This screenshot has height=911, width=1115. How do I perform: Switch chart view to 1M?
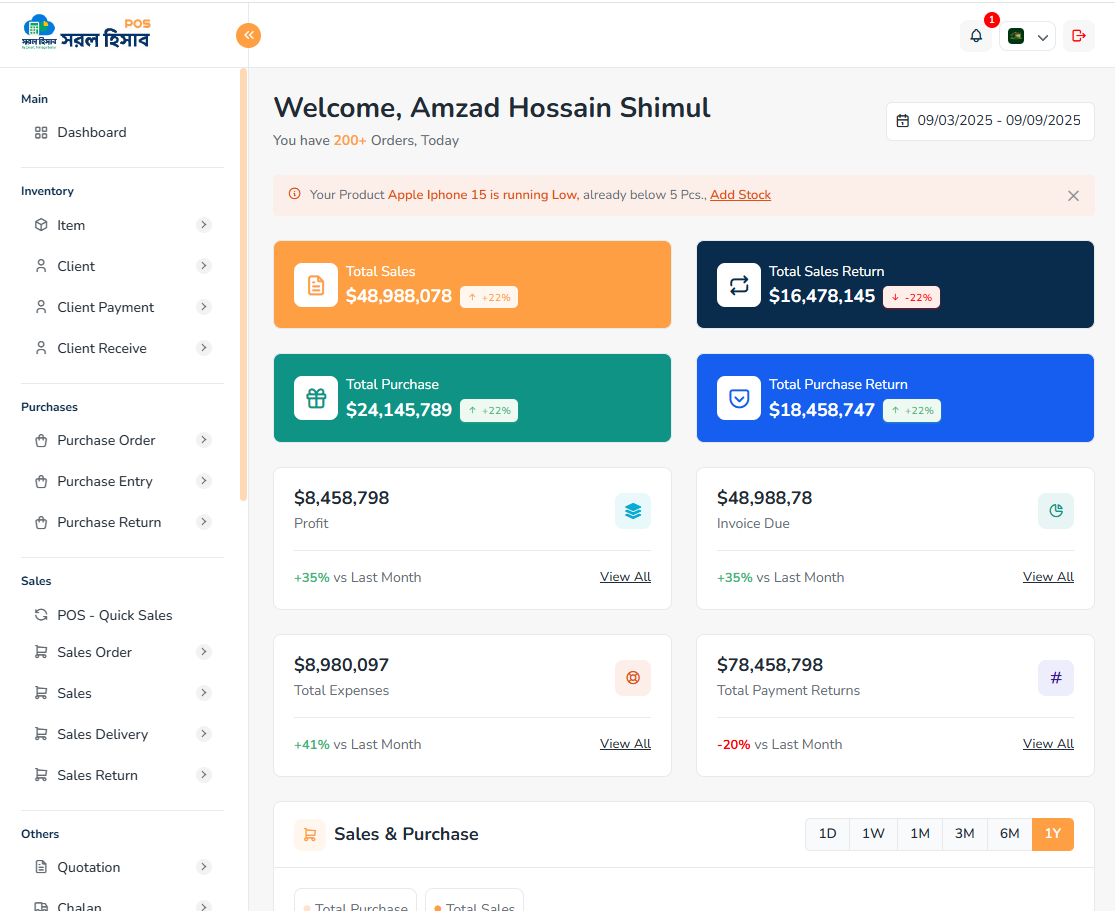[x=919, y=833]
